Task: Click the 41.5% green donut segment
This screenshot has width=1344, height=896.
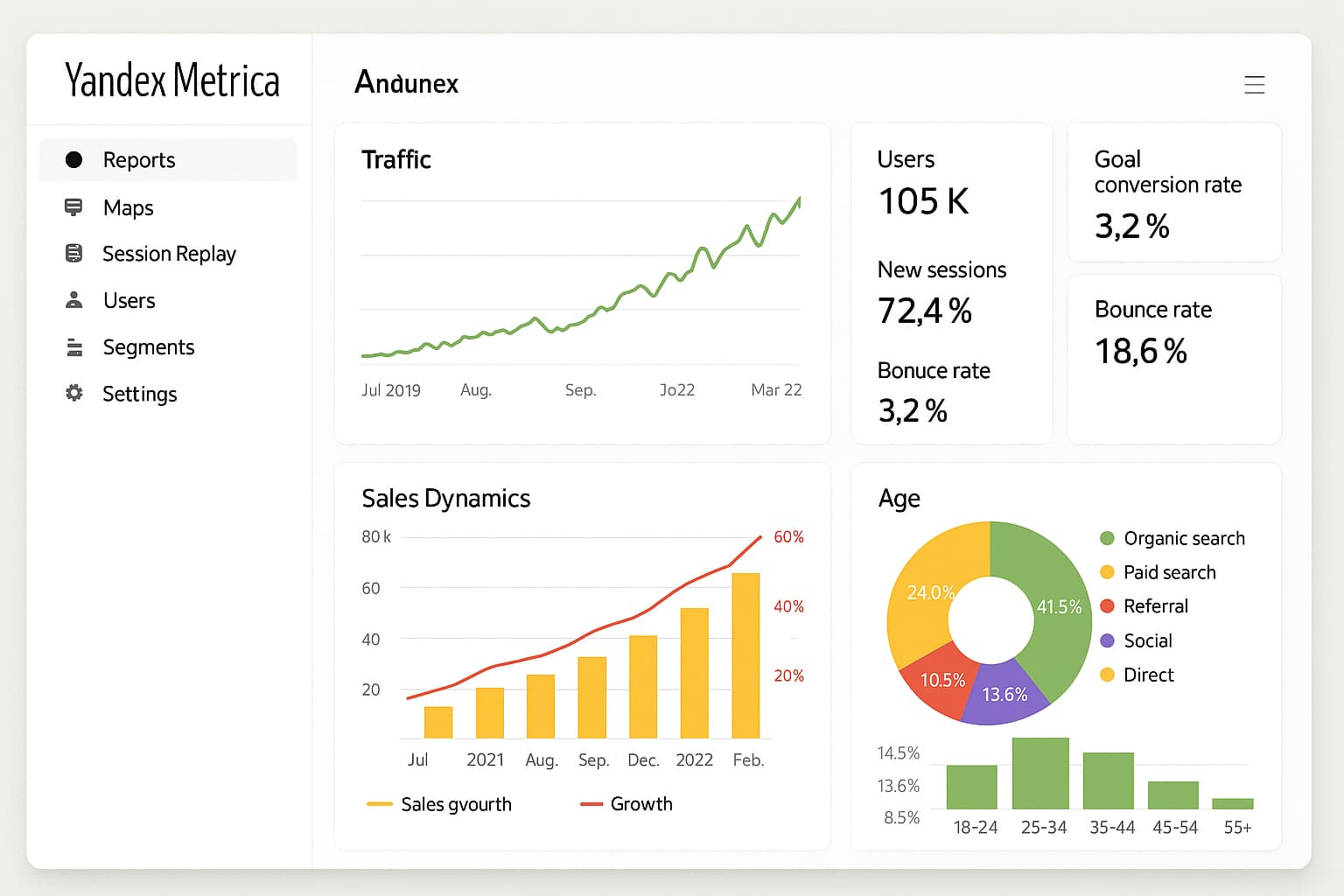Action: 1057,606
